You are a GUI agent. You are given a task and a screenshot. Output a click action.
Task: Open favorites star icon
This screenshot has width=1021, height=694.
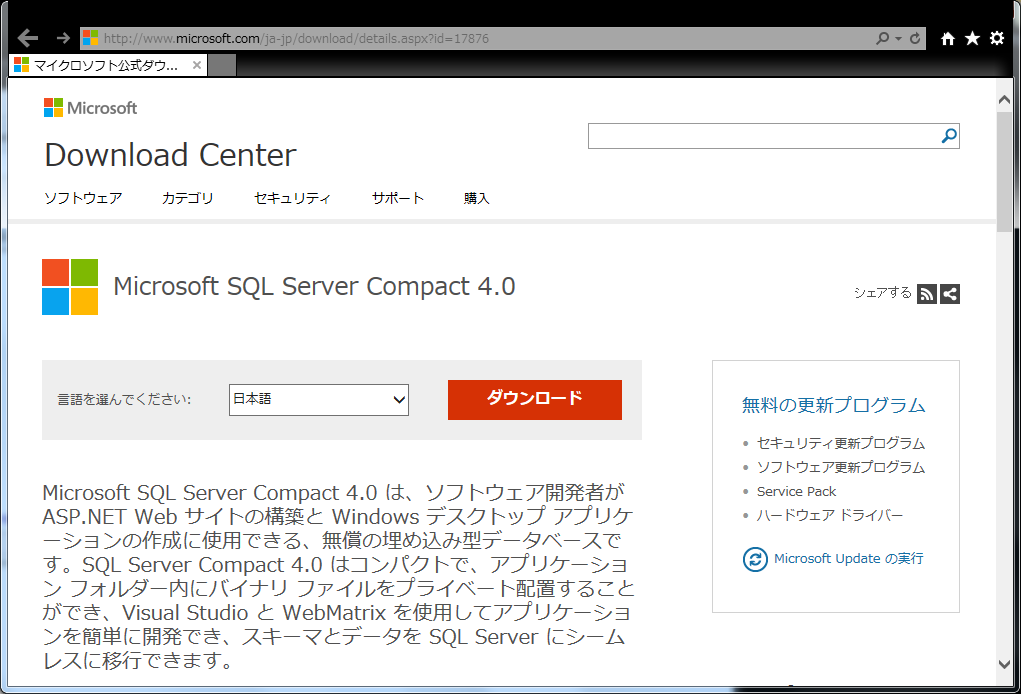pyautogui.click(x=972, y=38)
